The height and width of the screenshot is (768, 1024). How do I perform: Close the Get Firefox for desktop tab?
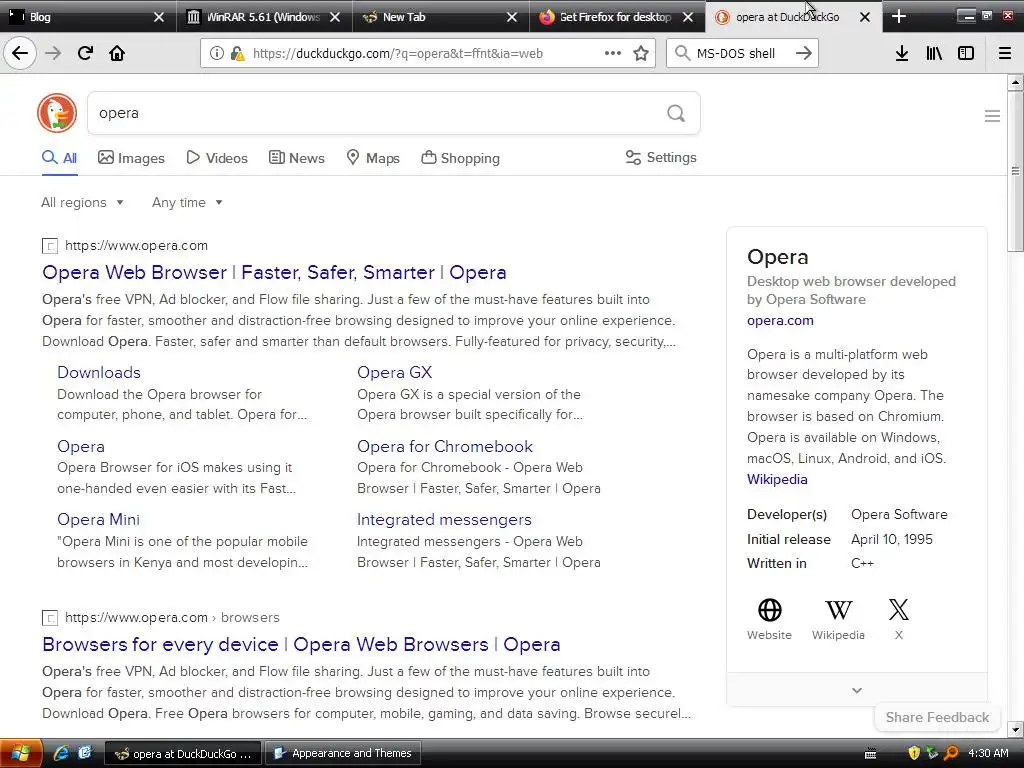click(688, 17)
